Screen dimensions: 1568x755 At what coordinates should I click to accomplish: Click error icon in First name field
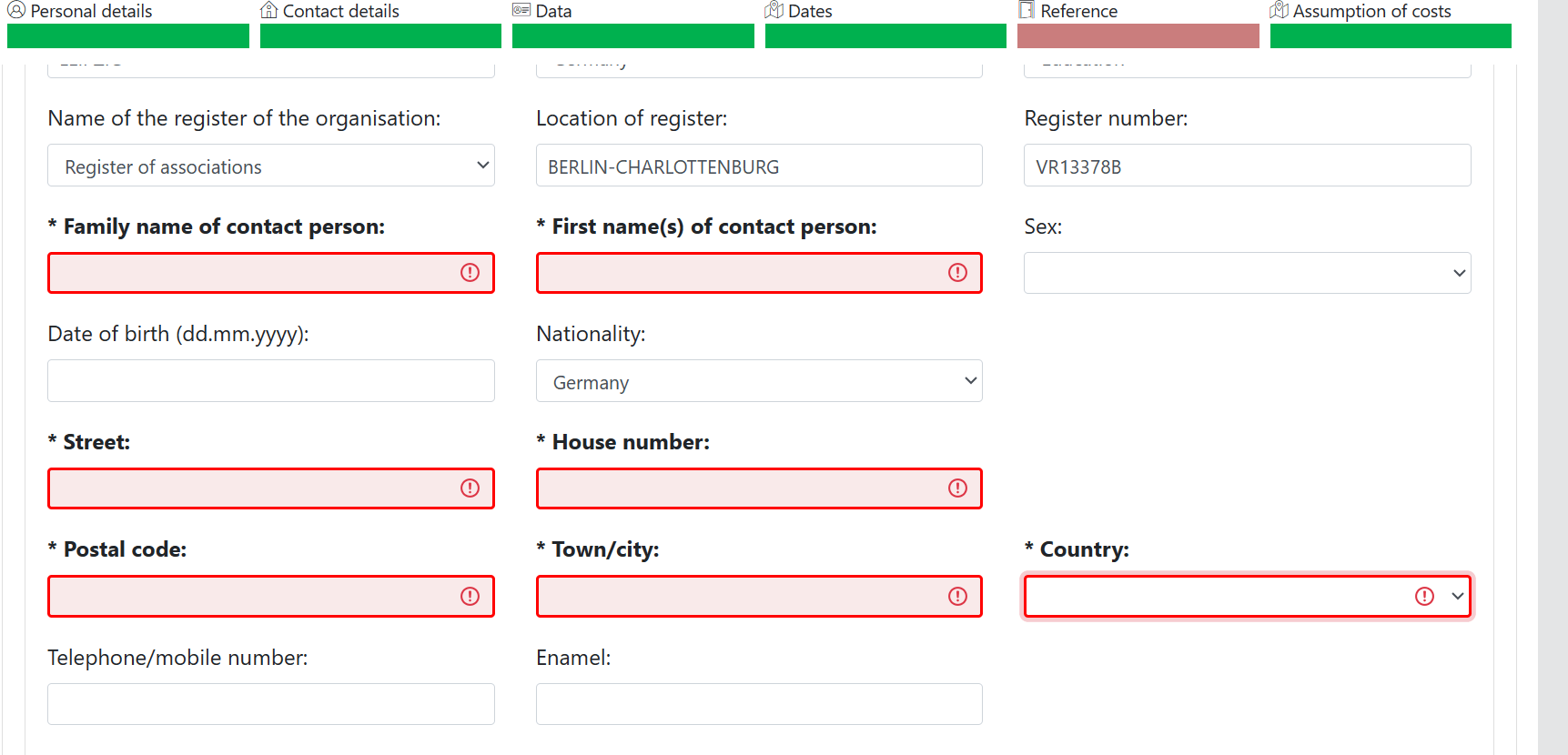tap(957, 272)
